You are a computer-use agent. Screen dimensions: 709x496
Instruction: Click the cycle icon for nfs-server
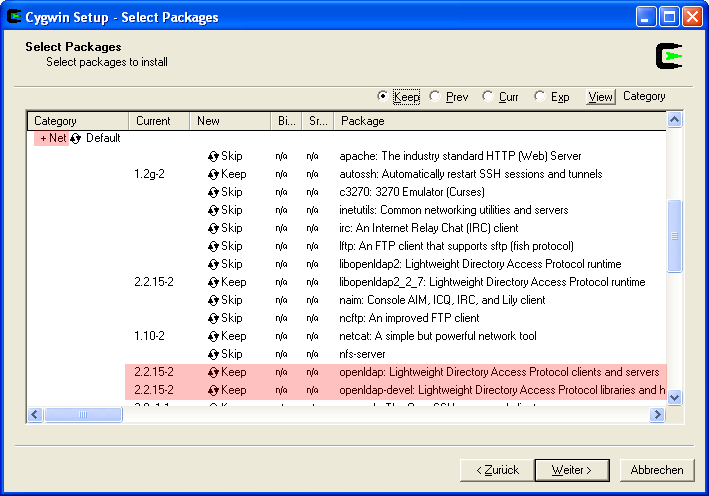click(x=213, y=354)
